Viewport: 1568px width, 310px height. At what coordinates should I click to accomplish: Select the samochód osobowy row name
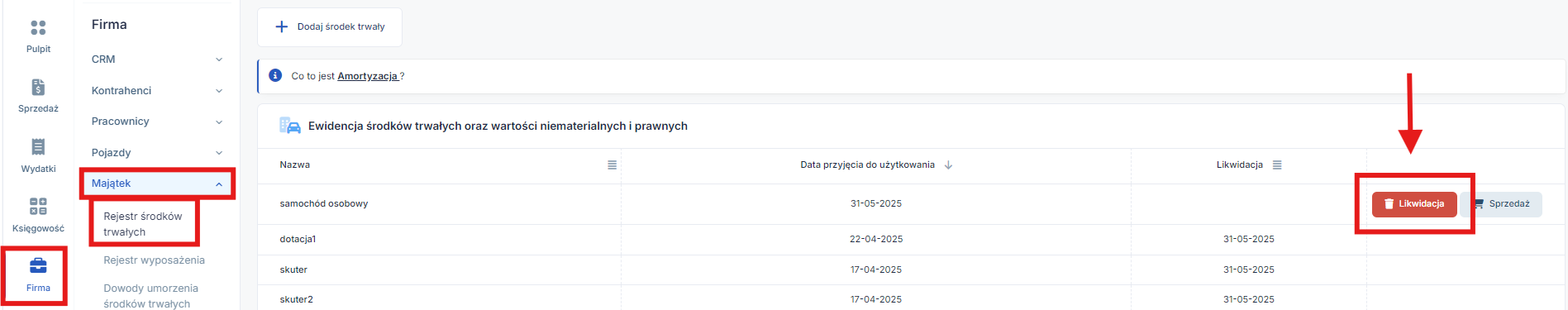(324, 204)
